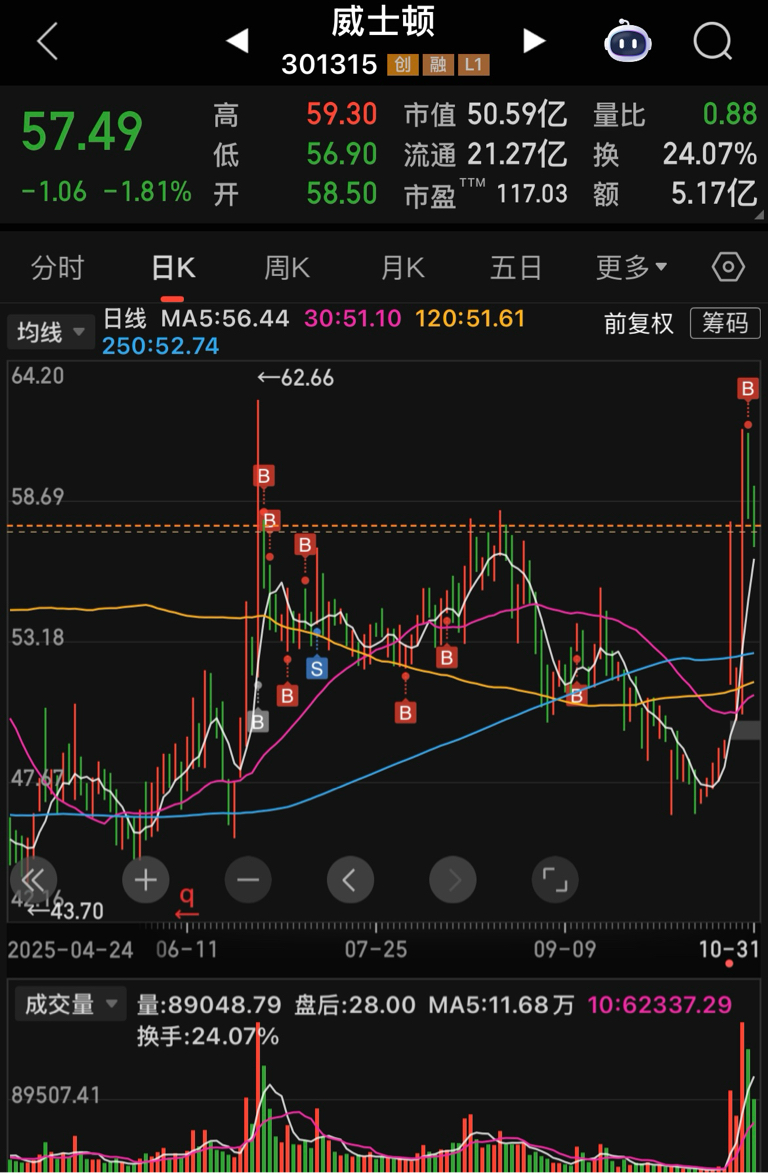Image resolution: width=768 pixels, height=1173 pixels.
Task: Tap the red q event marker
Action: pos(186,901)
